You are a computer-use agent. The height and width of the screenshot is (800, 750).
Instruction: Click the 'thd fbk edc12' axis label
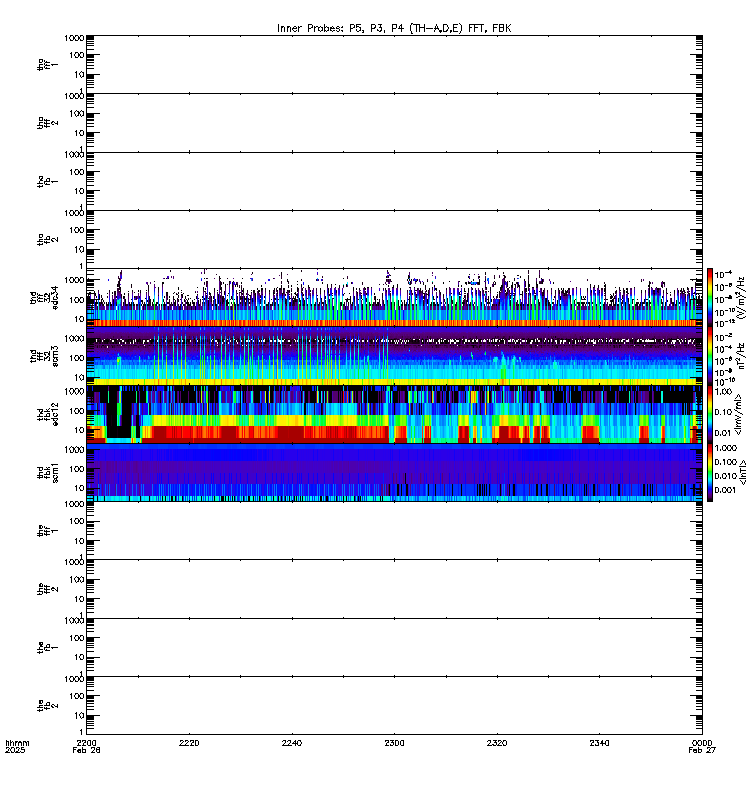(x=47, y=414)
